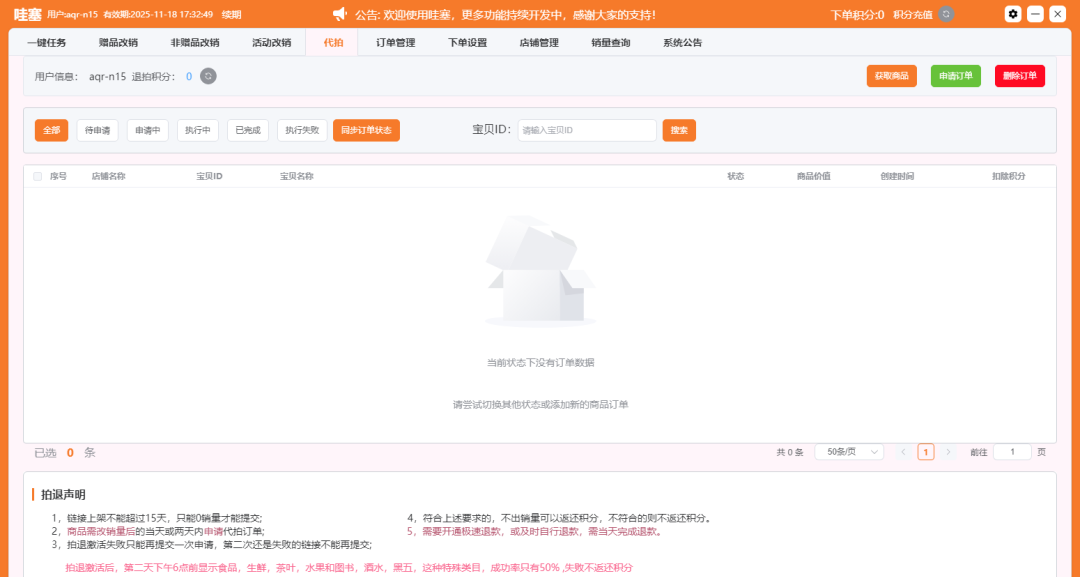This screenshot has height=577, width=1080.
Task: Click the empty box placeholder image
Action: point(540,272)
